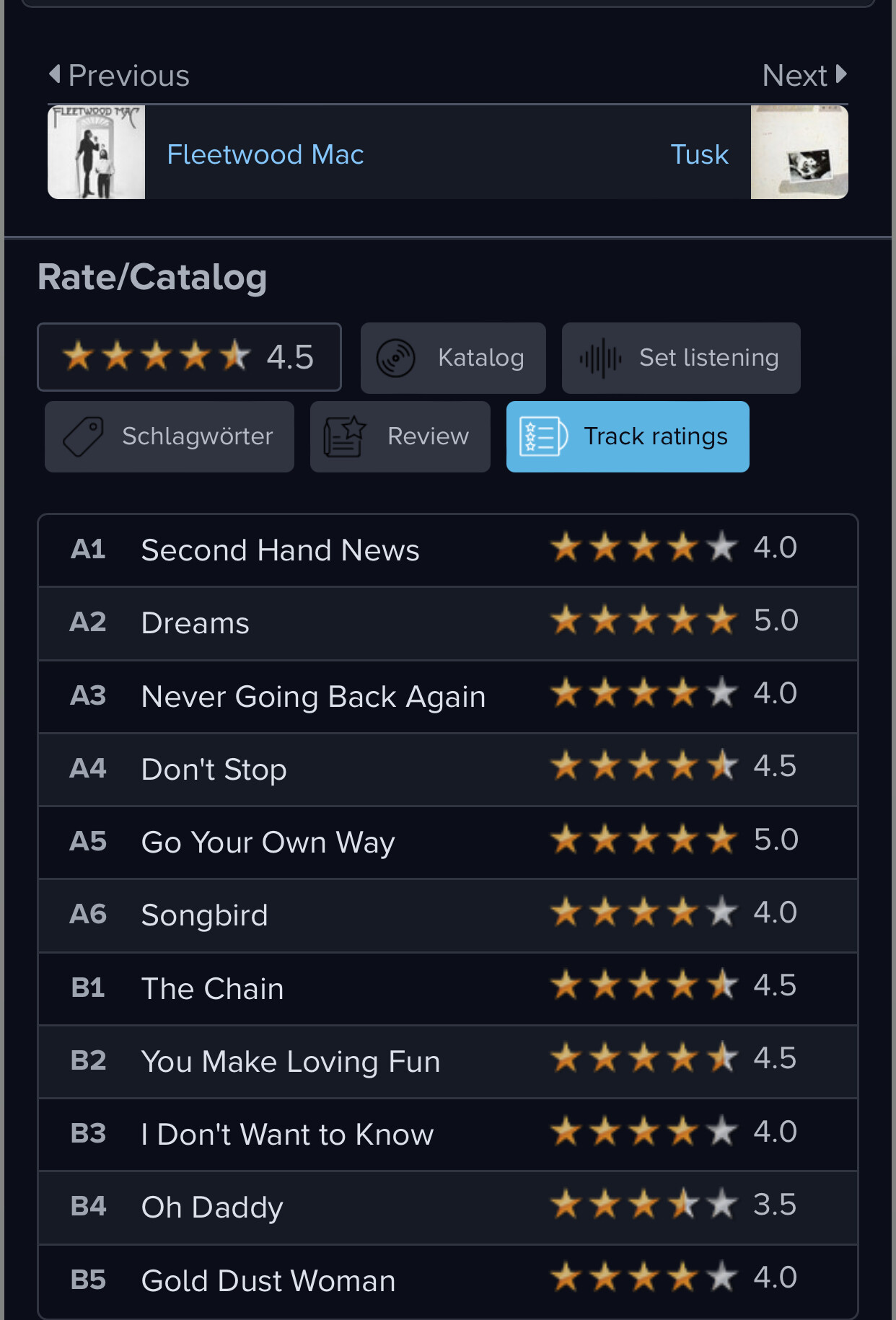Image resolution: width=896 pixels, height=1320 pixels.
Task: Open the Tusk album link
Action: (x=699, y=154)
